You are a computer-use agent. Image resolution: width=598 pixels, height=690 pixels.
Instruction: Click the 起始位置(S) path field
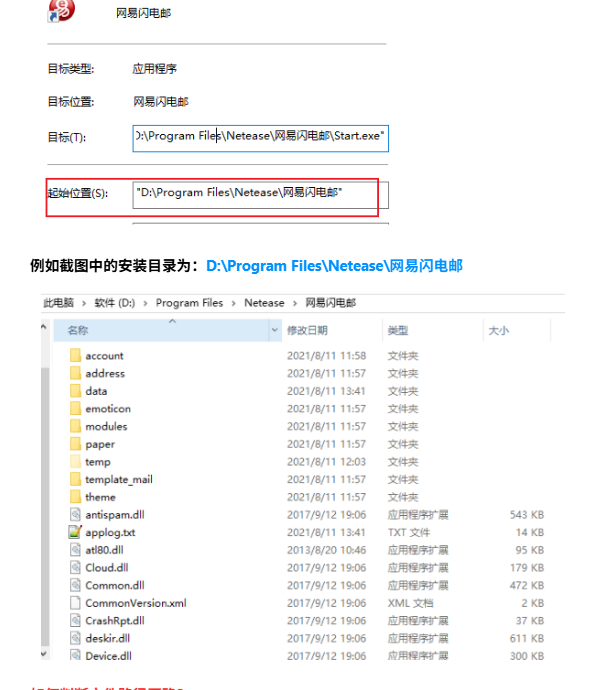260,195
